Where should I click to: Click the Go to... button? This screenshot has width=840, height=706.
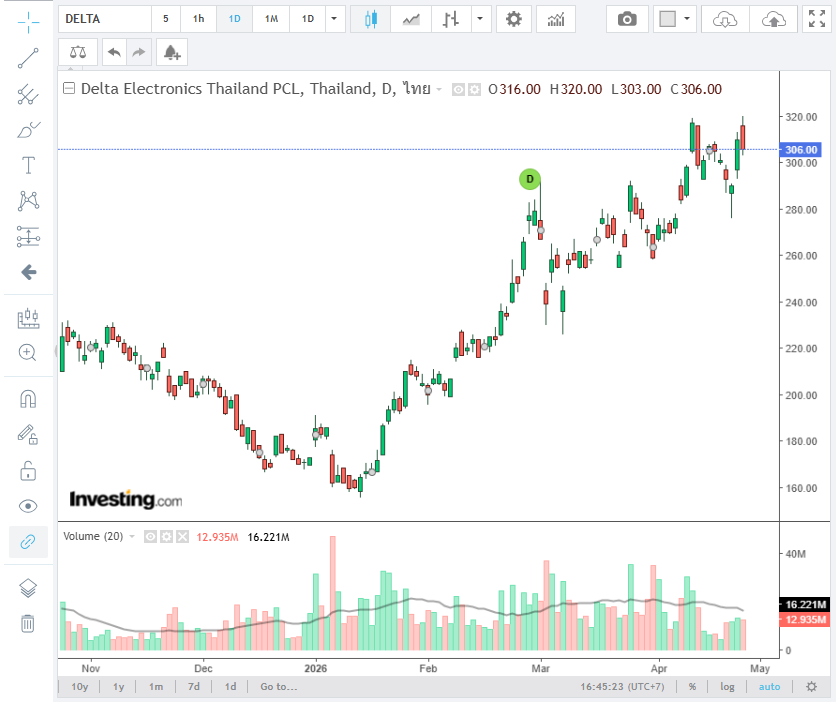pyautogui.click(x=278, y=686)
